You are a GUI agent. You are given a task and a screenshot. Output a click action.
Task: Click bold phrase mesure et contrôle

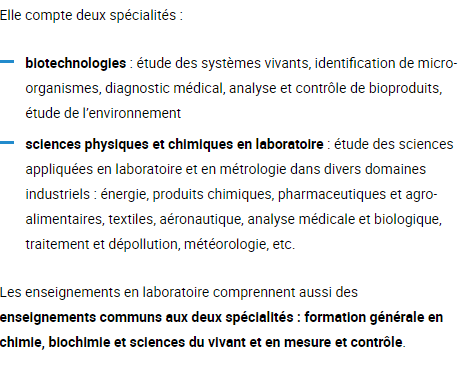click(343, 343)
